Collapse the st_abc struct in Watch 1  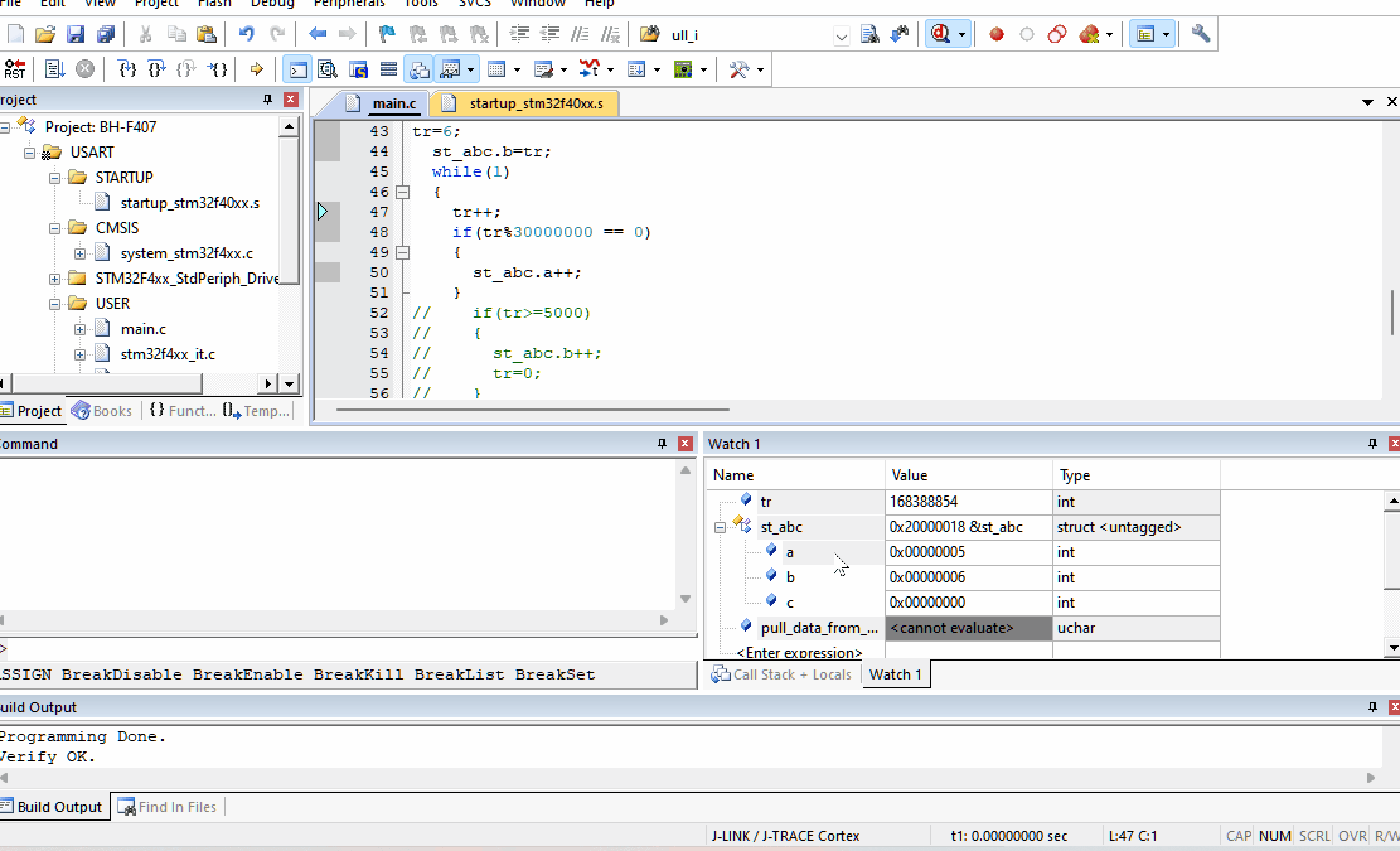tap(720, 528)
